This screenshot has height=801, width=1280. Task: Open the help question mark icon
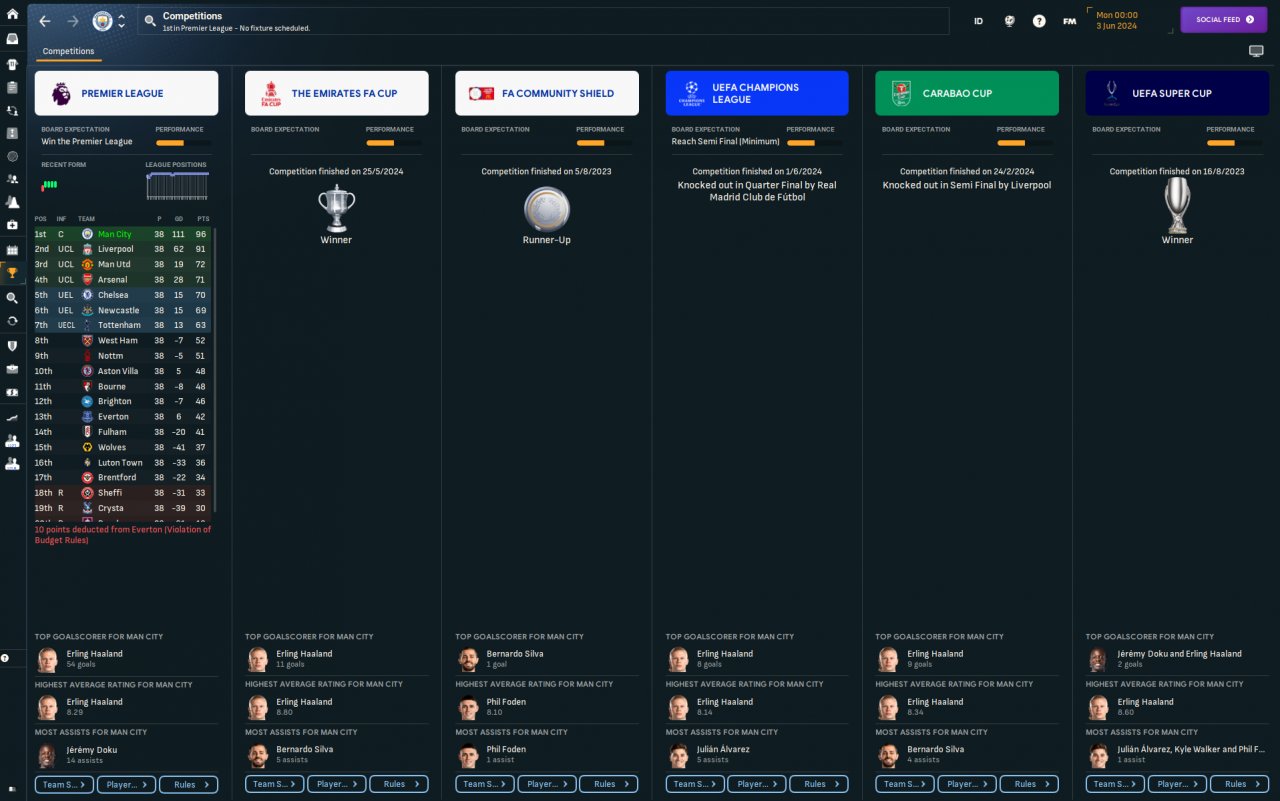tap(1039, 21)
